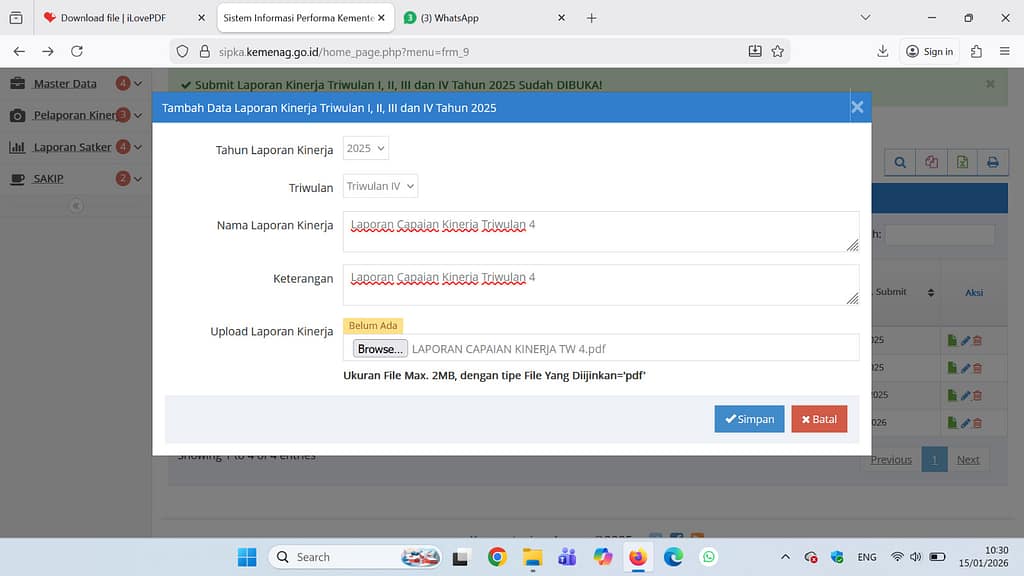This screenshot has height=576, width=1024.
Task: Click the Nama Laporan Kinerja text field
Action: coord(600,231)
